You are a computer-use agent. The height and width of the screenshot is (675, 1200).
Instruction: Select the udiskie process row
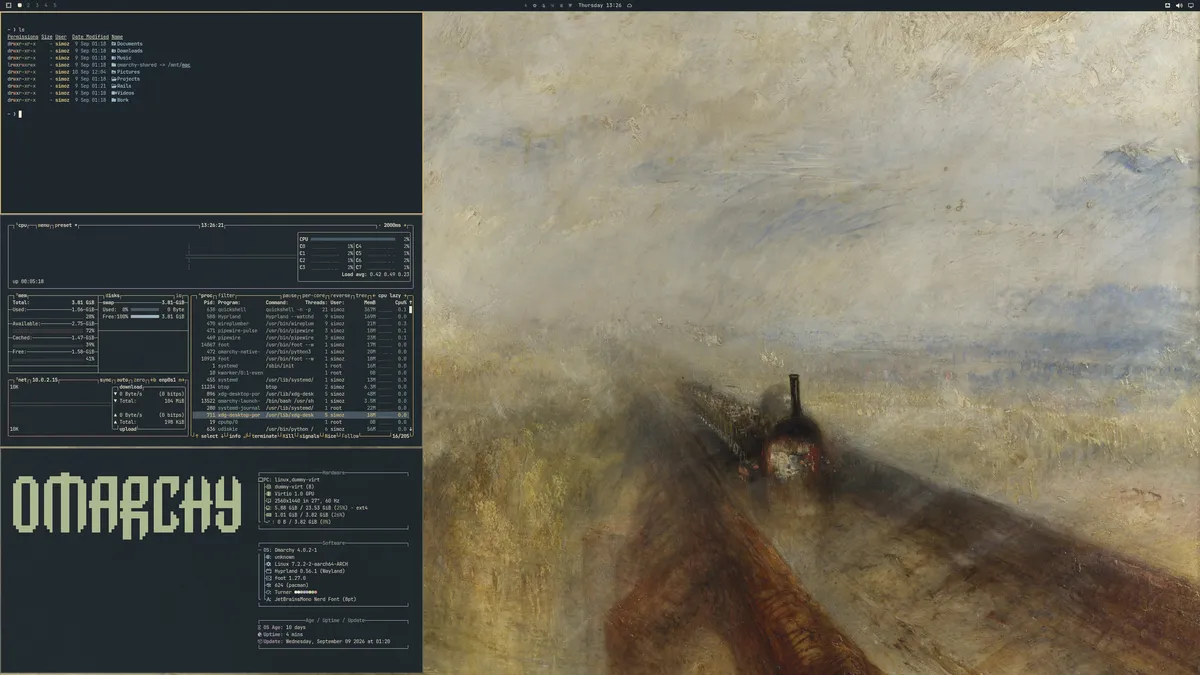point(300,429)
